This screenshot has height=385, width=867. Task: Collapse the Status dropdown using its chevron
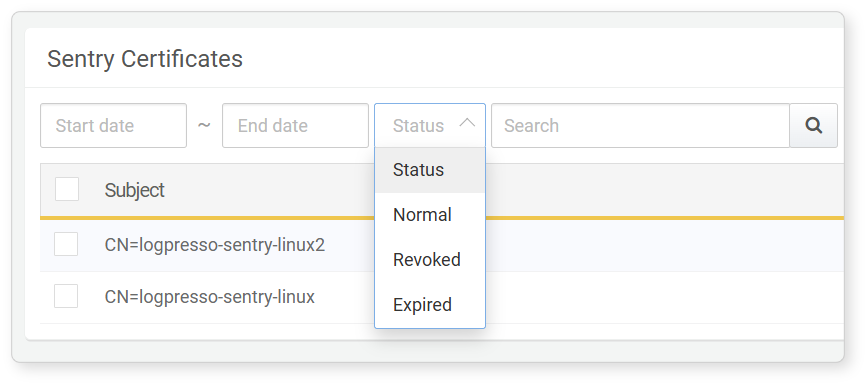467,124
